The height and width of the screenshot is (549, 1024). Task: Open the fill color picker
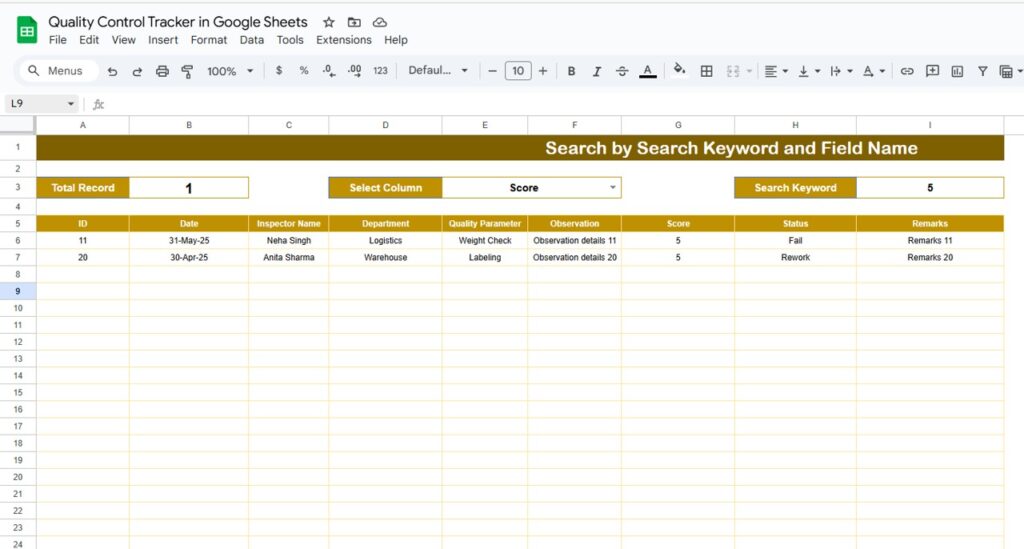click(679, 70)
